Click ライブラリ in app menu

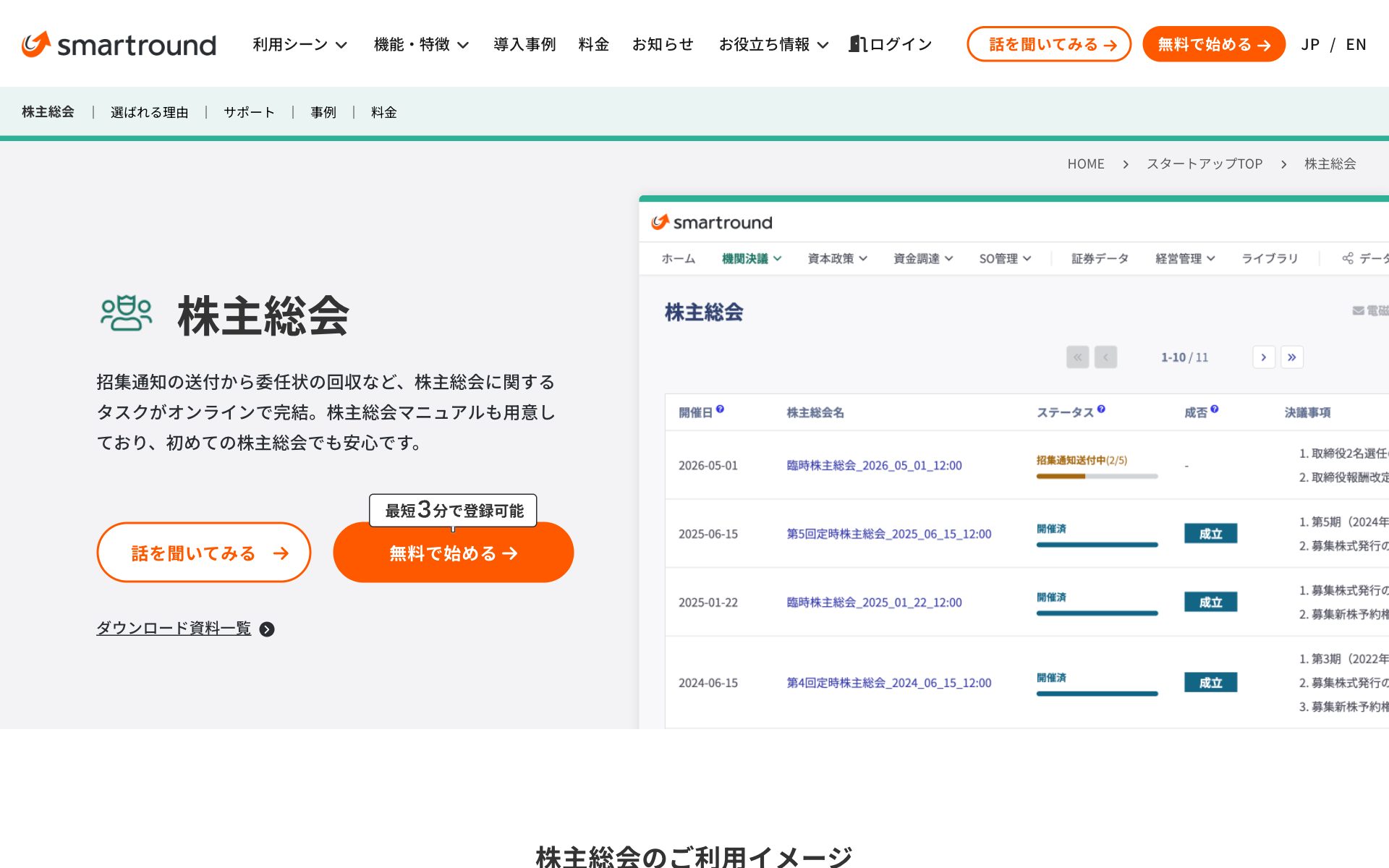pyautogui.click(x=1270, y=259)
